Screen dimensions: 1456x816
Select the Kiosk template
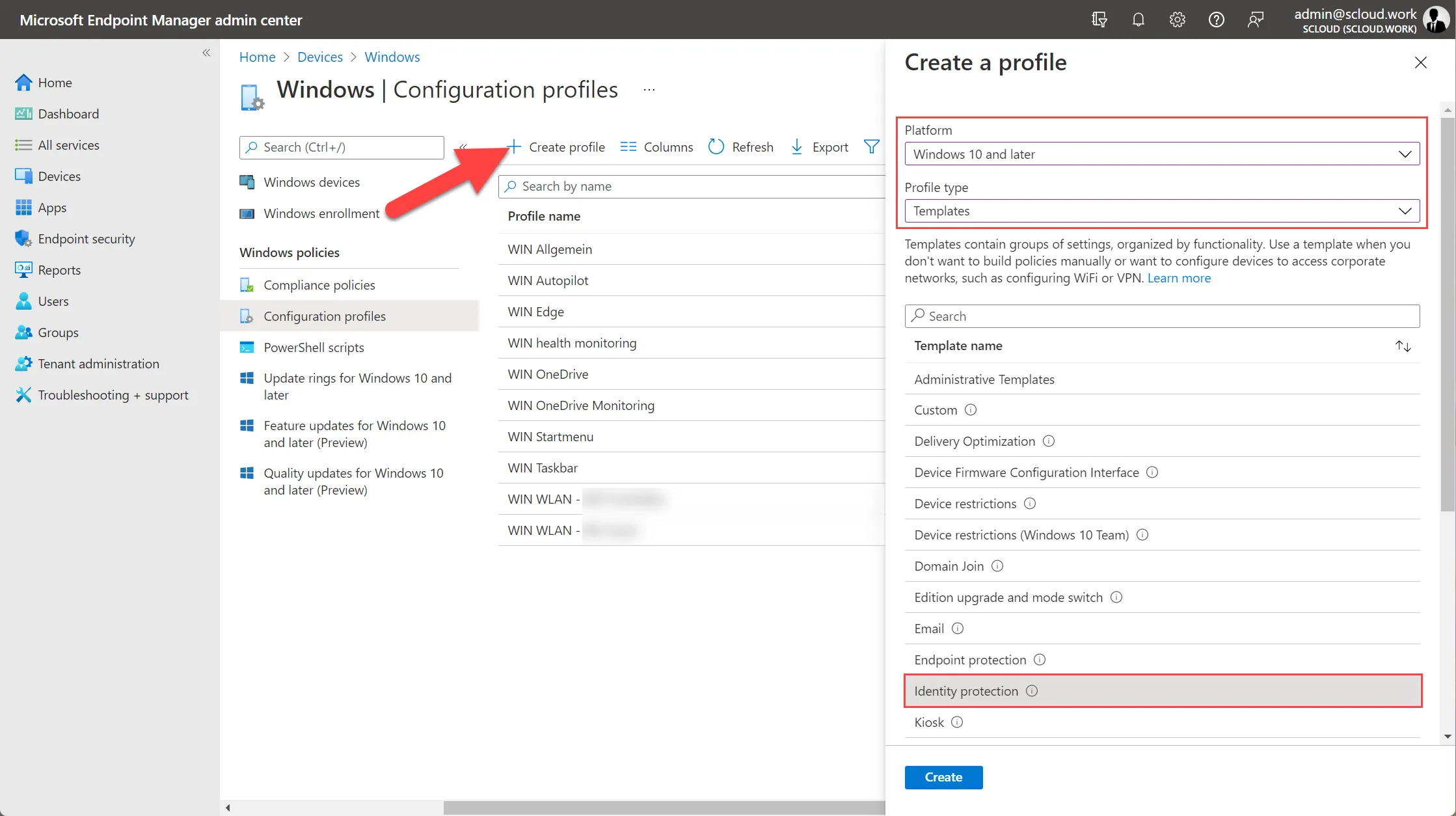pos(1162,722)
